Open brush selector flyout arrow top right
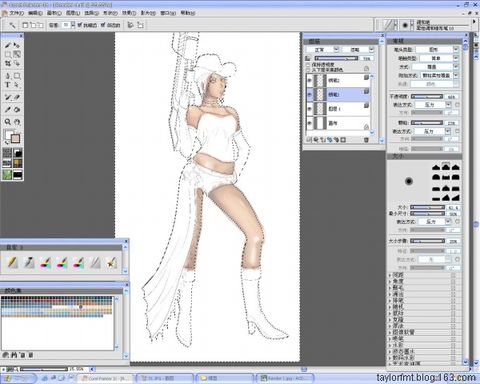This screenshot has height=384, width=480. tap(474, 22)
